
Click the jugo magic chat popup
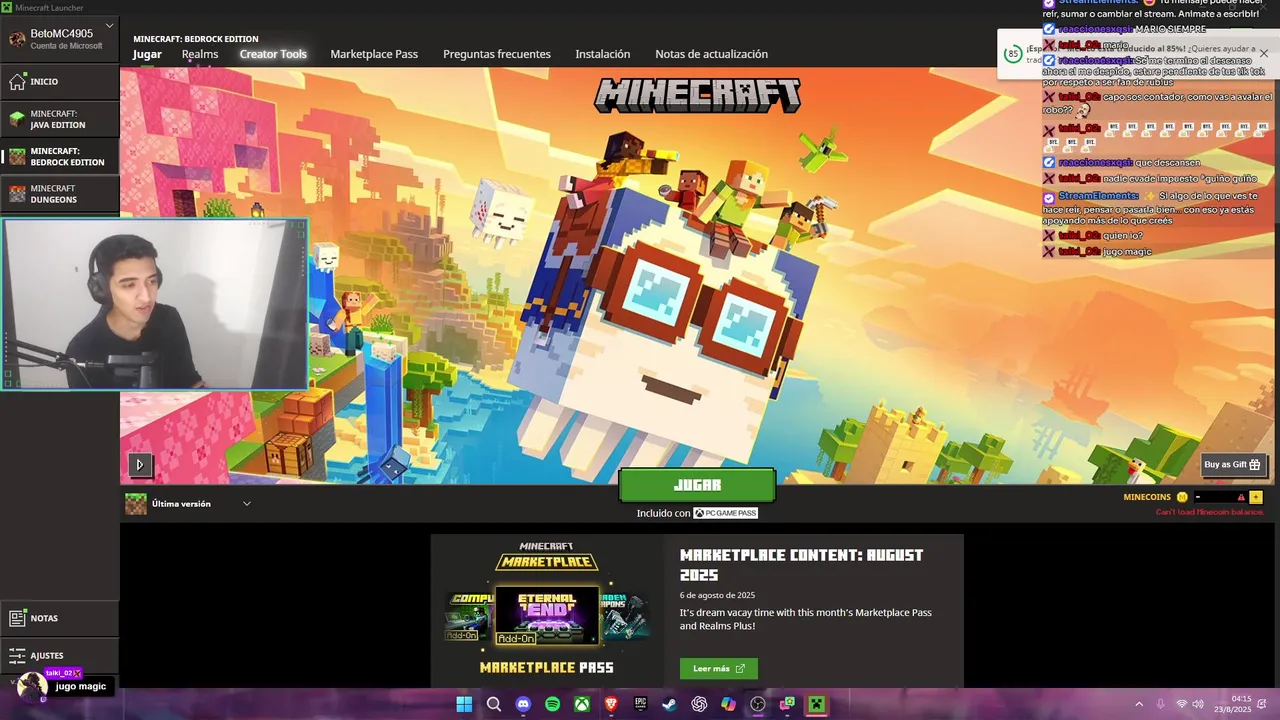click(80, 686)
